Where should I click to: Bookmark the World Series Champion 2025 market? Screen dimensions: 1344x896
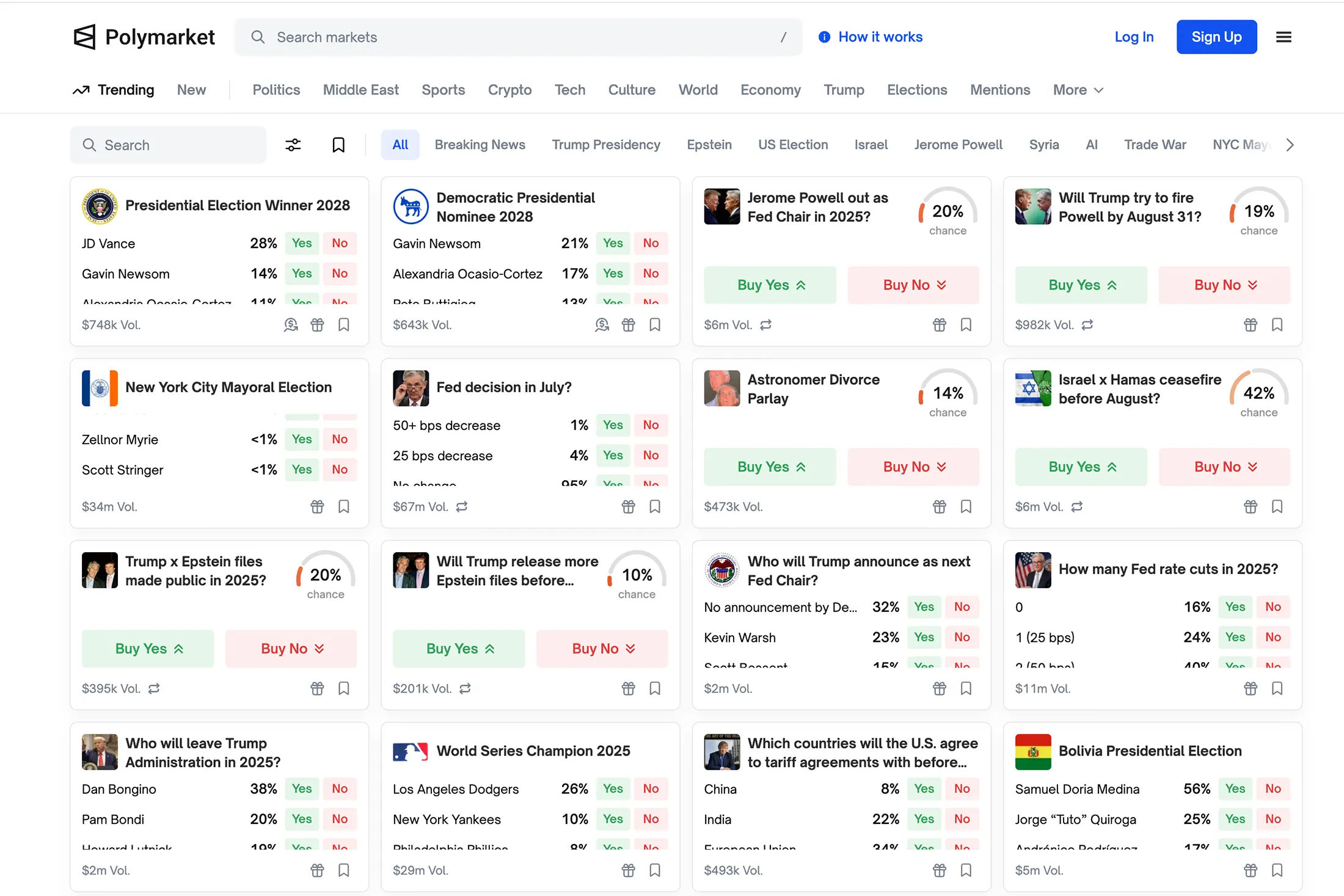coord(655,870)
